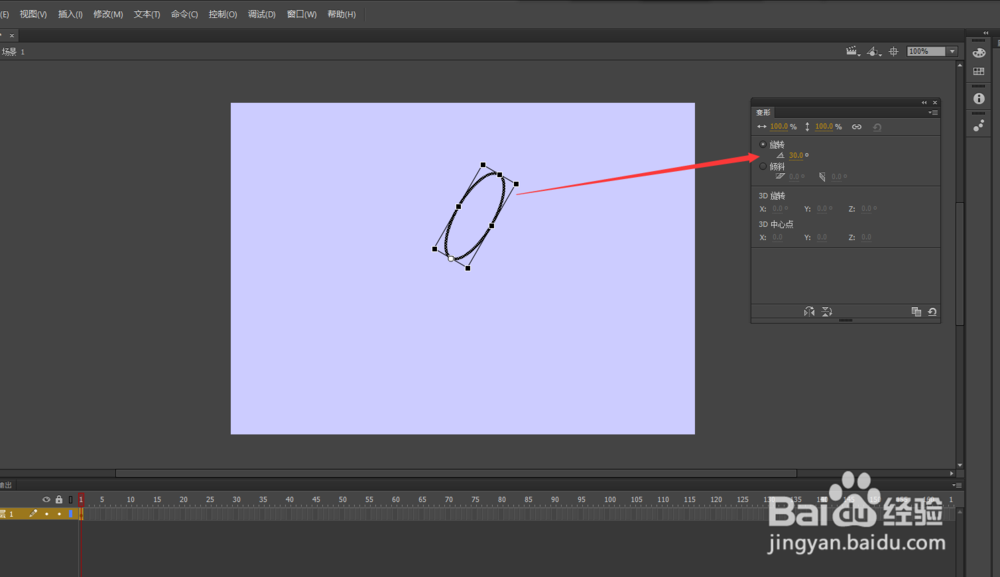Open the Transform panel options menu
Viewport: 1000px width, 577px height.
click(933, 113)
